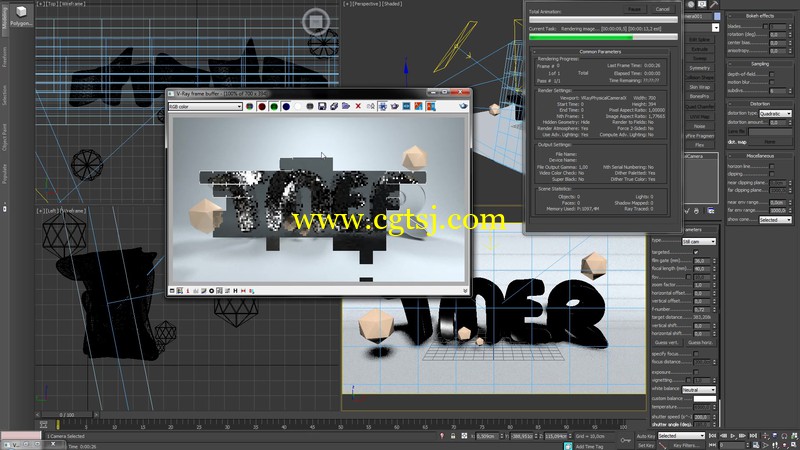Go to end frame in playback controls

click(753, 436)
